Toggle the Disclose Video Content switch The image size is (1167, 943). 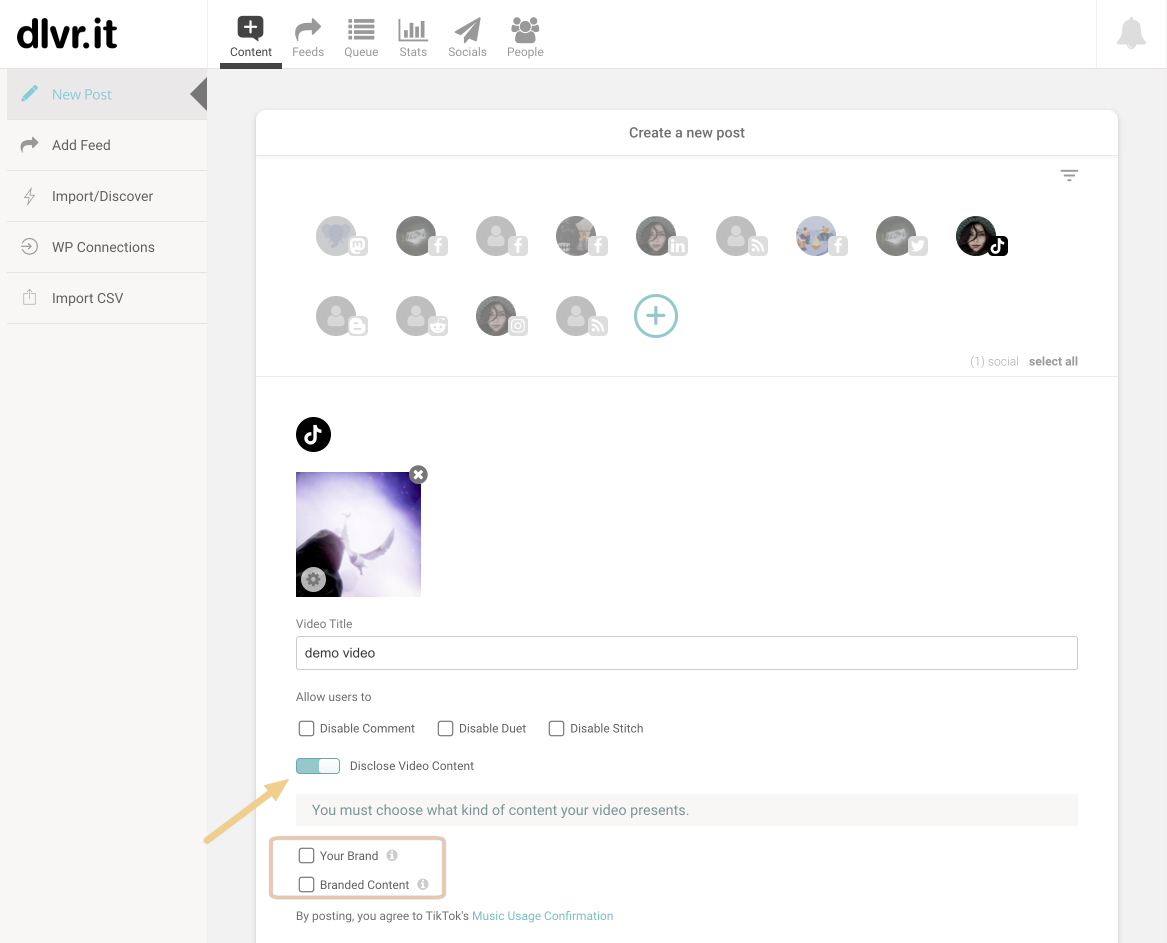(x=318, y=766)
